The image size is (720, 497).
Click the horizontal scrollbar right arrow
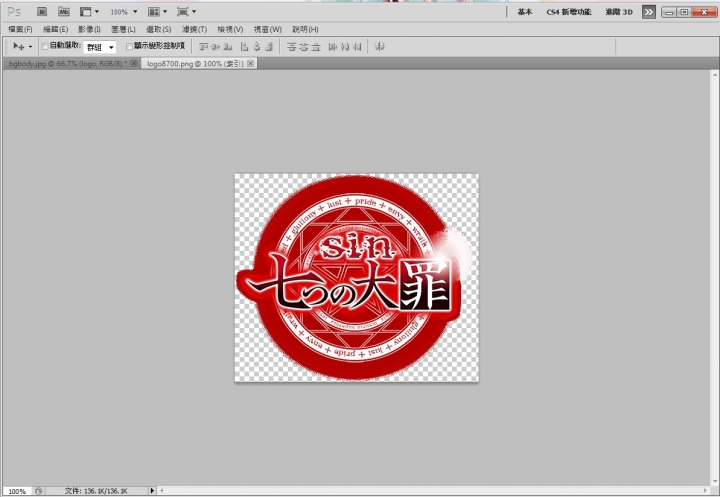click(706, 491)
